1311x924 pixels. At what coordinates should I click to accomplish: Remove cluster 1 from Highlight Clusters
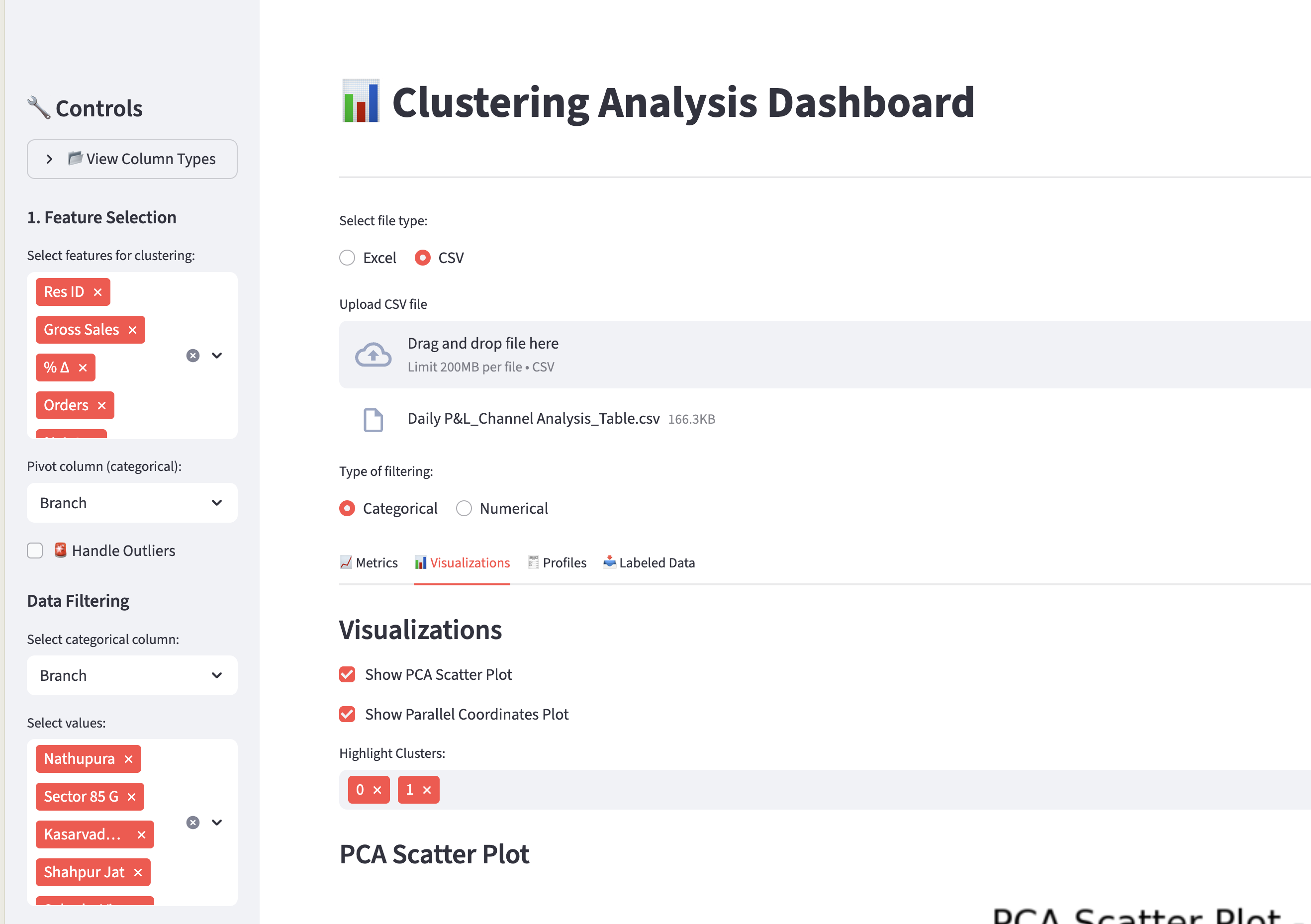pos(428,790)
